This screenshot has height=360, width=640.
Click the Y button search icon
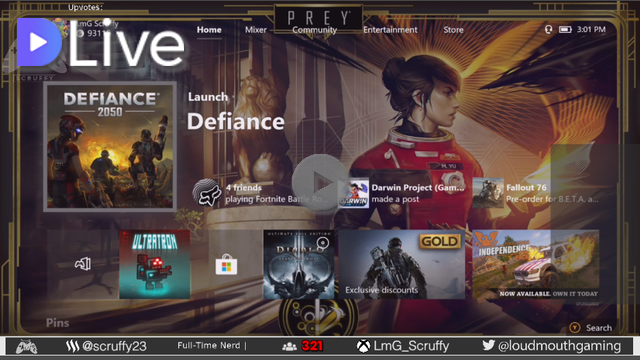(x=575, y=327)
